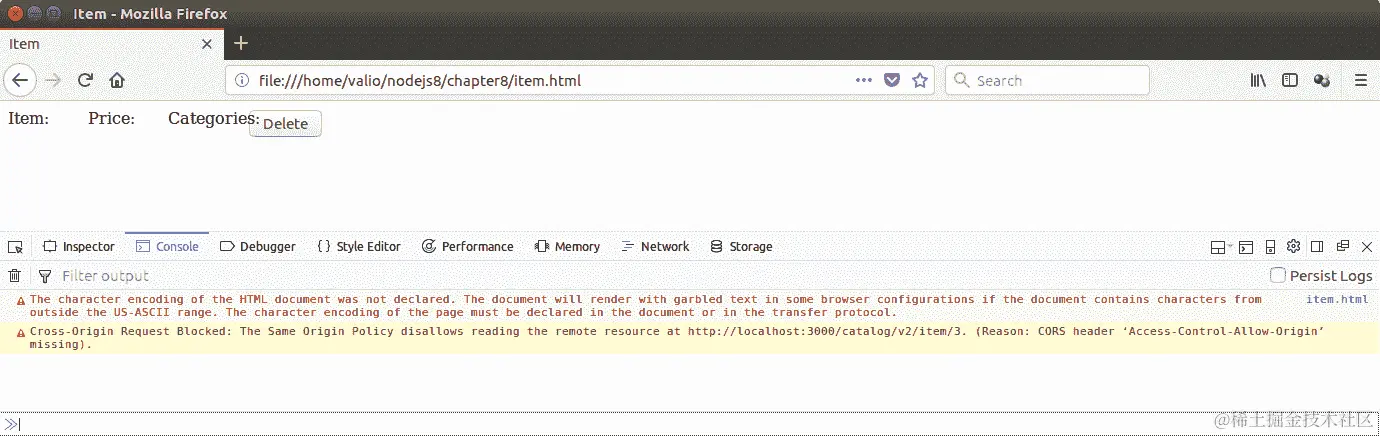Show devtools in a separate window
This screenshot has height=436, width=1380.
[x=1343, y=247]
